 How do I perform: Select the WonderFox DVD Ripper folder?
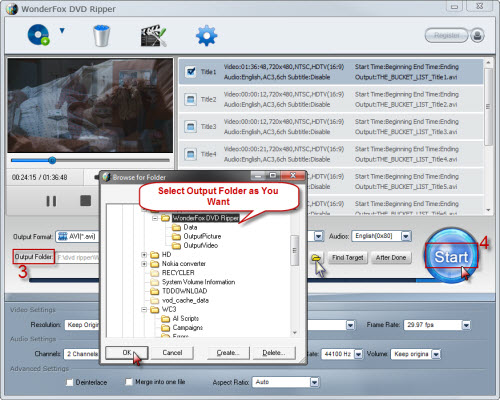tap(206, 218)
